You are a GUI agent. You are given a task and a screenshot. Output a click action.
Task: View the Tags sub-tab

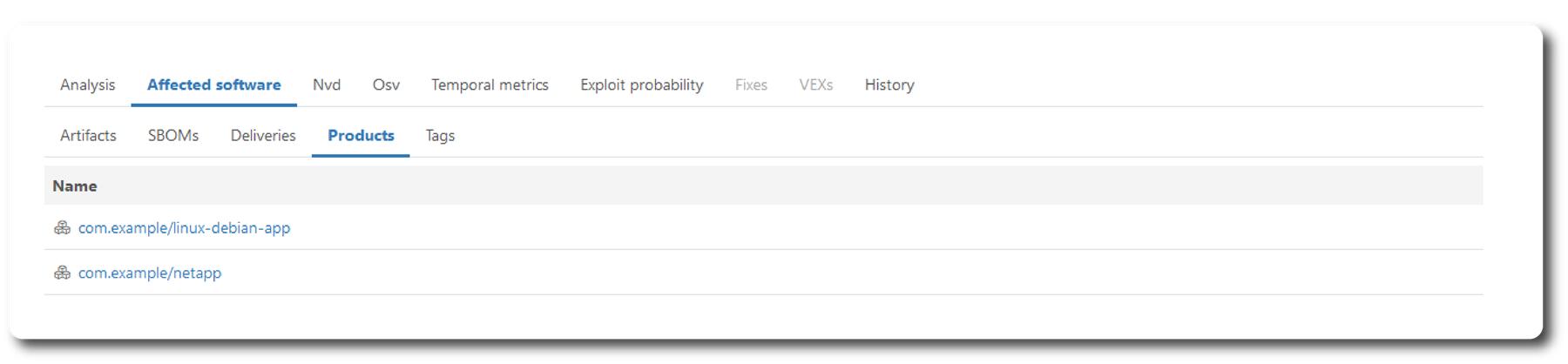(440, 136)
